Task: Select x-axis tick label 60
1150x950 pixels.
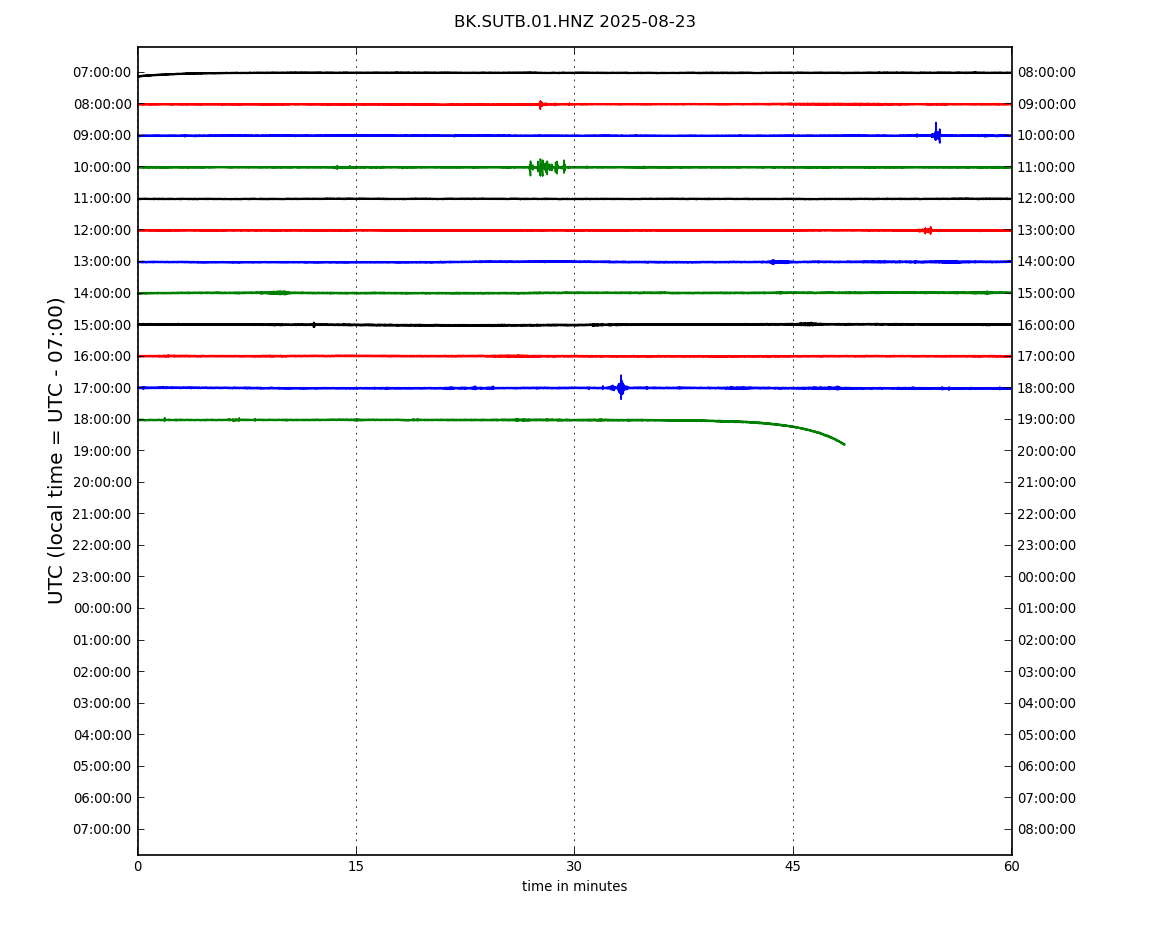Action: coord(1011,866)
